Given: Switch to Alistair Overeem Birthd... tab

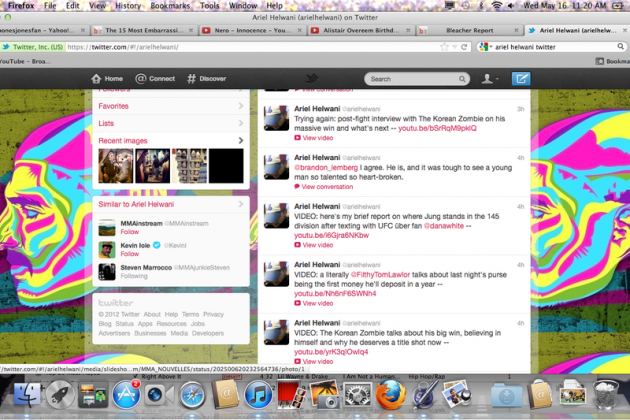Looking at the screenshot, I should tap(361, 30).
